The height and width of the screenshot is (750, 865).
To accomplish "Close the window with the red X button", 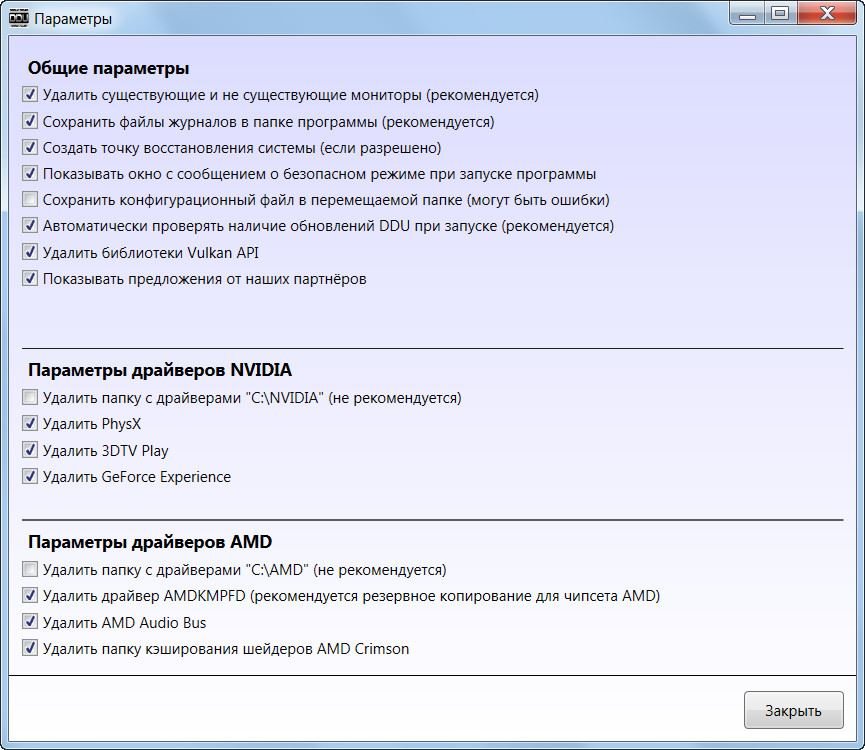I will pos(827,13).
